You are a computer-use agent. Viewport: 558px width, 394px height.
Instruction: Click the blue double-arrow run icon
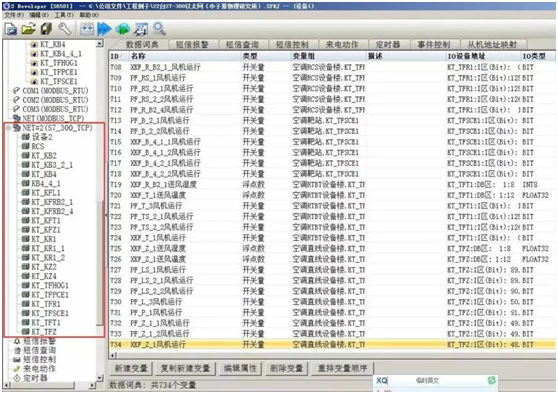click(104, 29)
